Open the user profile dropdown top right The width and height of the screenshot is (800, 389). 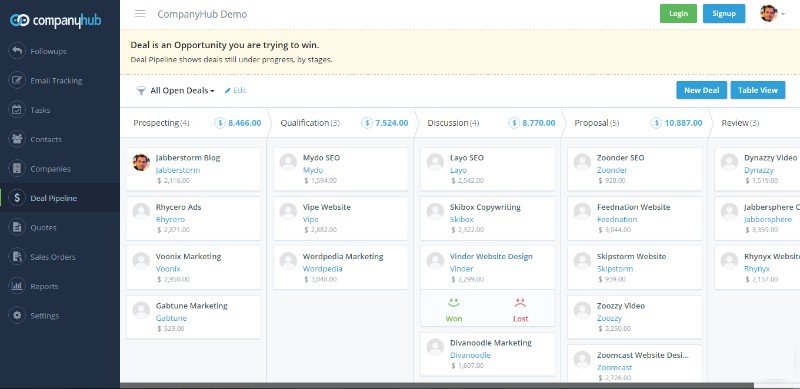pos(772,14)
